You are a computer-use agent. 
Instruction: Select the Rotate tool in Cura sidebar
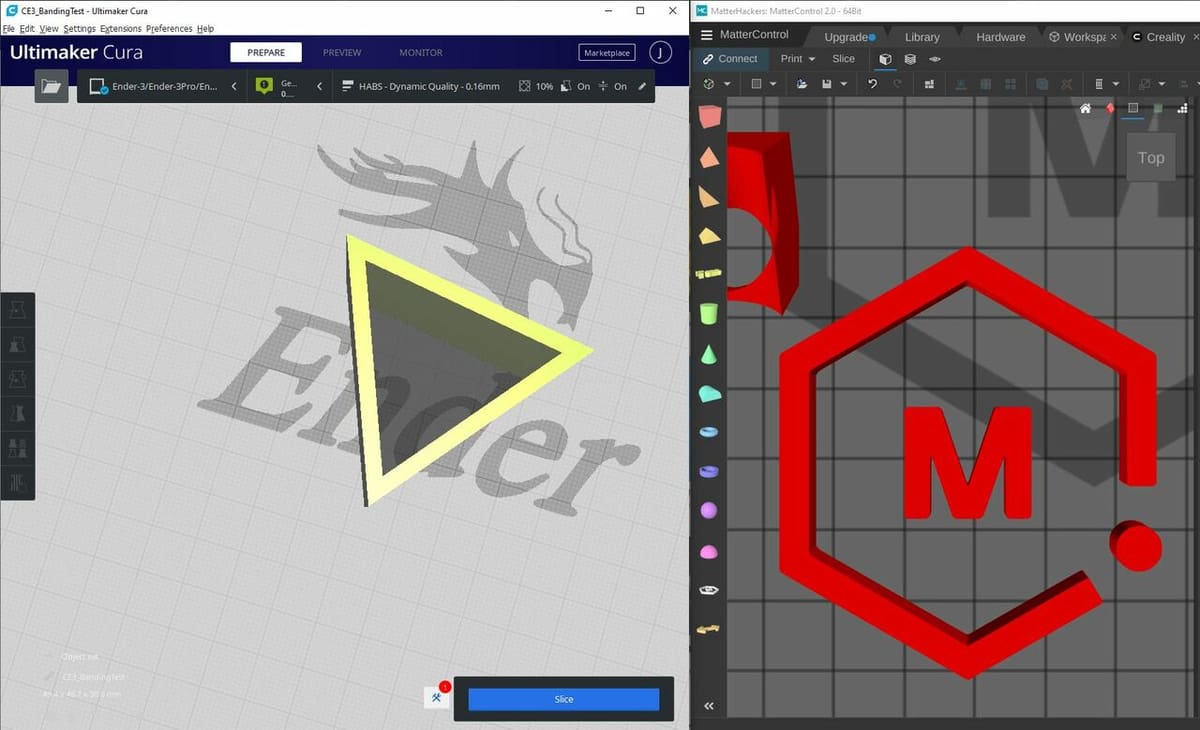17,380
